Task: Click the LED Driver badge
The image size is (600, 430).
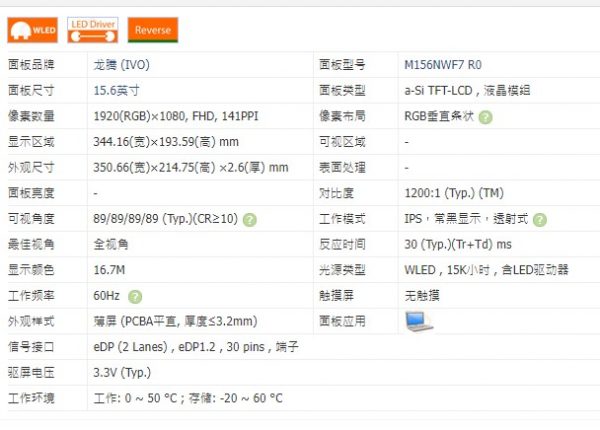Action: 93,30
